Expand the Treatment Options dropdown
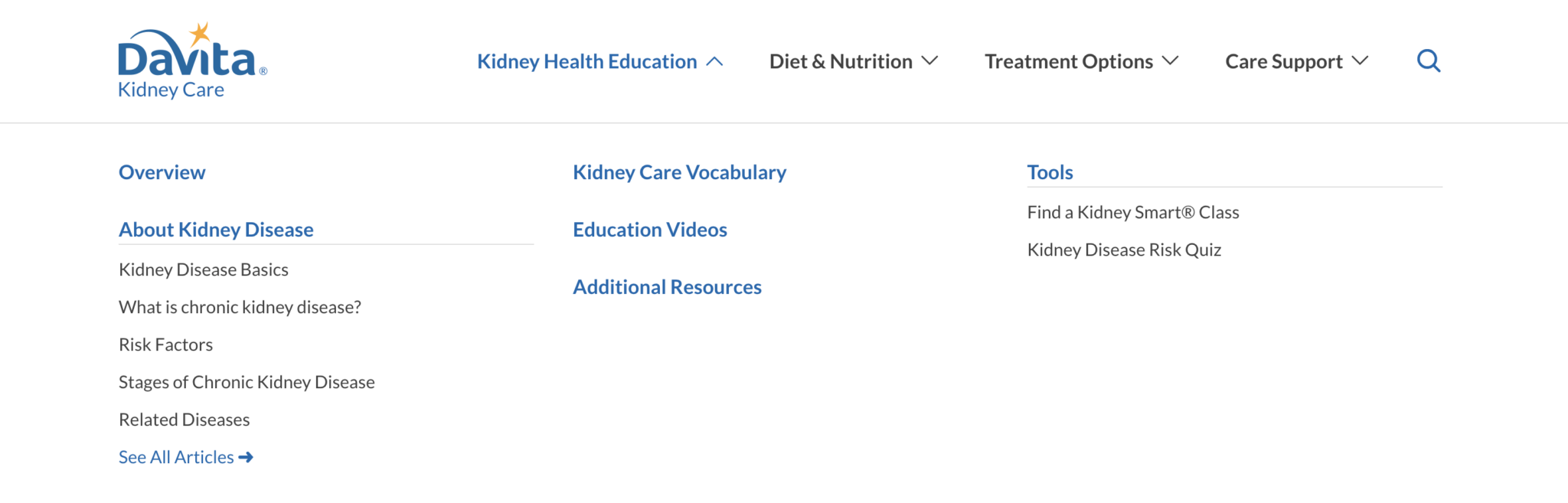 [1081, 61]
